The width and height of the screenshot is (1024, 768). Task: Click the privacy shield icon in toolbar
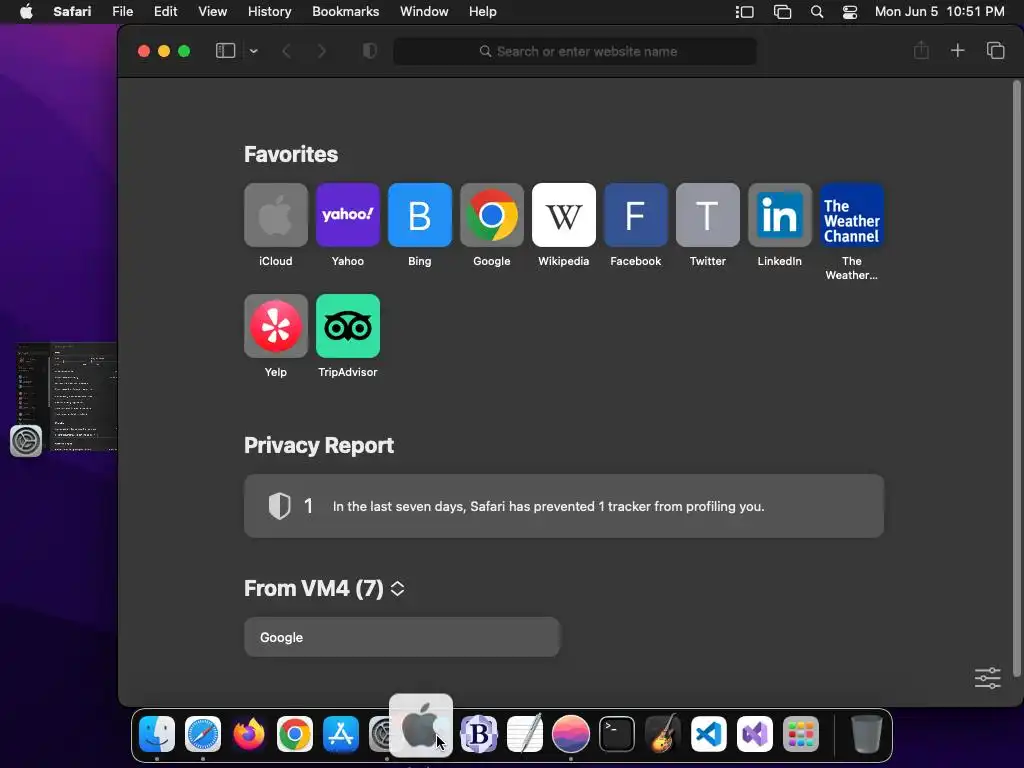click(370, 51)
